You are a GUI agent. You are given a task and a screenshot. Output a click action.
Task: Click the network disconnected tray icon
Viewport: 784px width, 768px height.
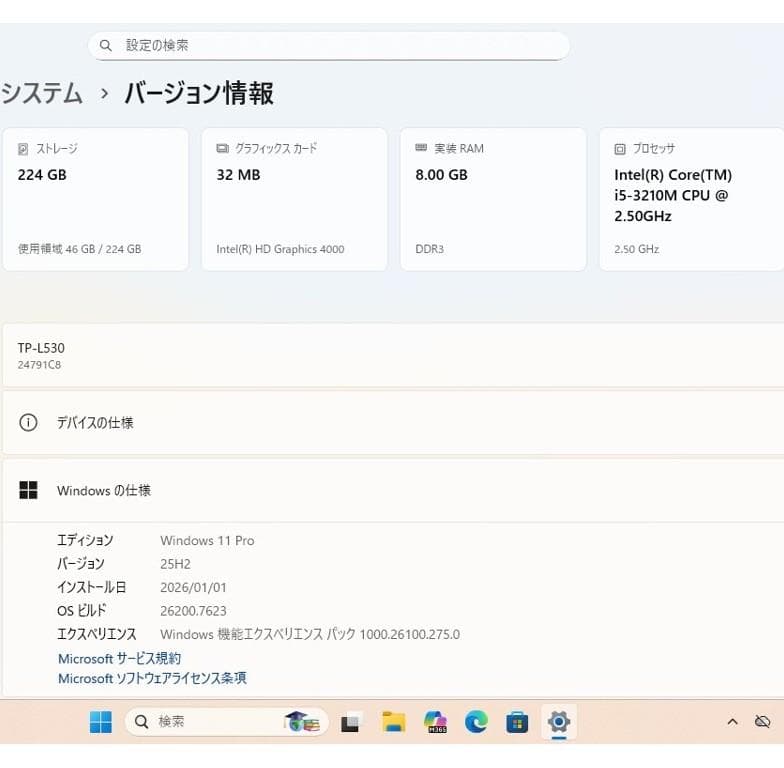[762, 722]
